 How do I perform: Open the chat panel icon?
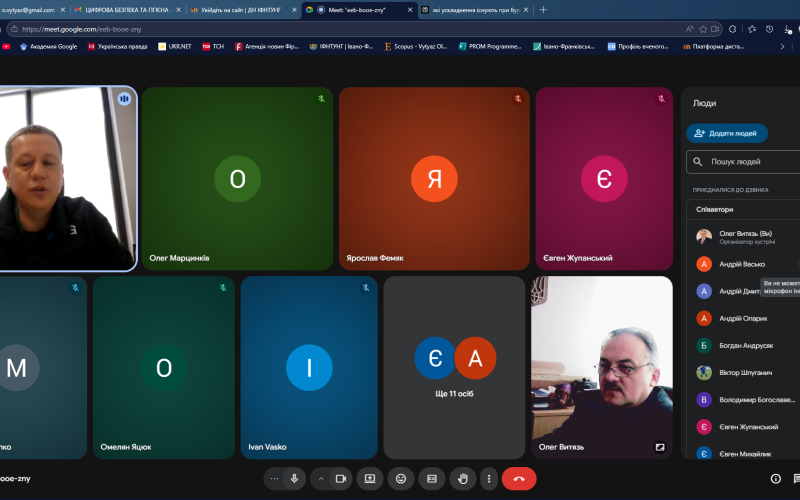click(797, 479)
